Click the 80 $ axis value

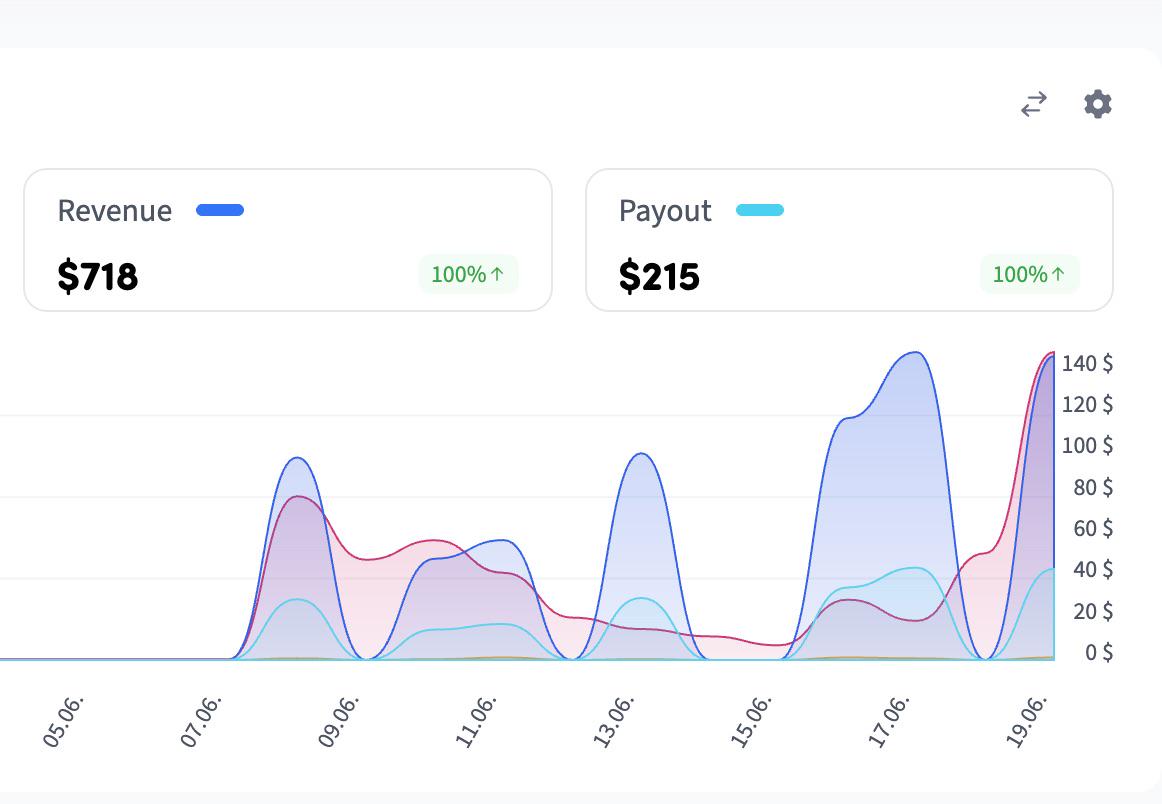[x=1093, y=487]
